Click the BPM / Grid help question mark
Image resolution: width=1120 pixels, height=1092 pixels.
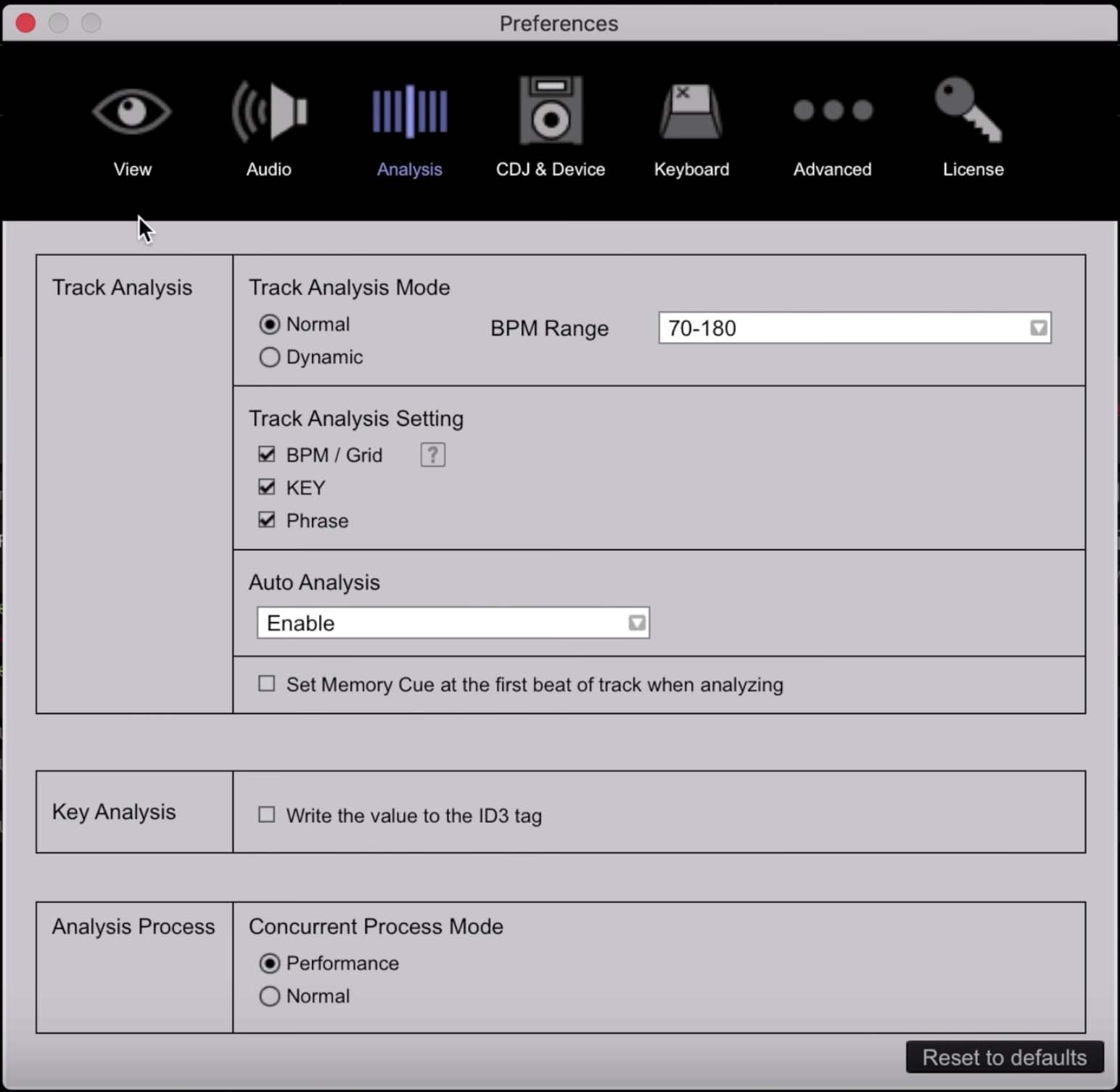pos(432,455)
